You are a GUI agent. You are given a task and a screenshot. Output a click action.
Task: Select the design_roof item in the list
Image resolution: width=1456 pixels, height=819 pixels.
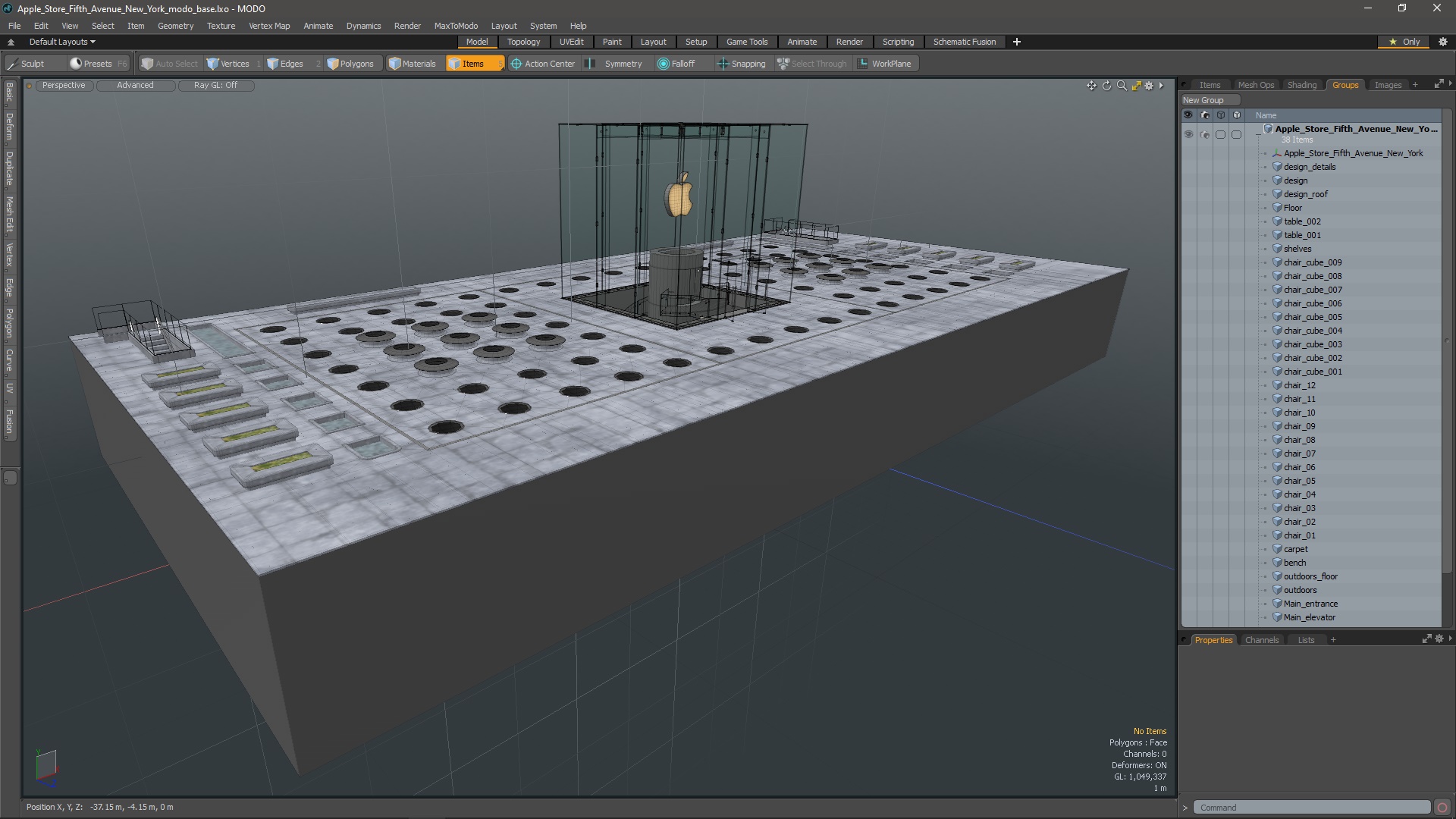(1305, 194)
